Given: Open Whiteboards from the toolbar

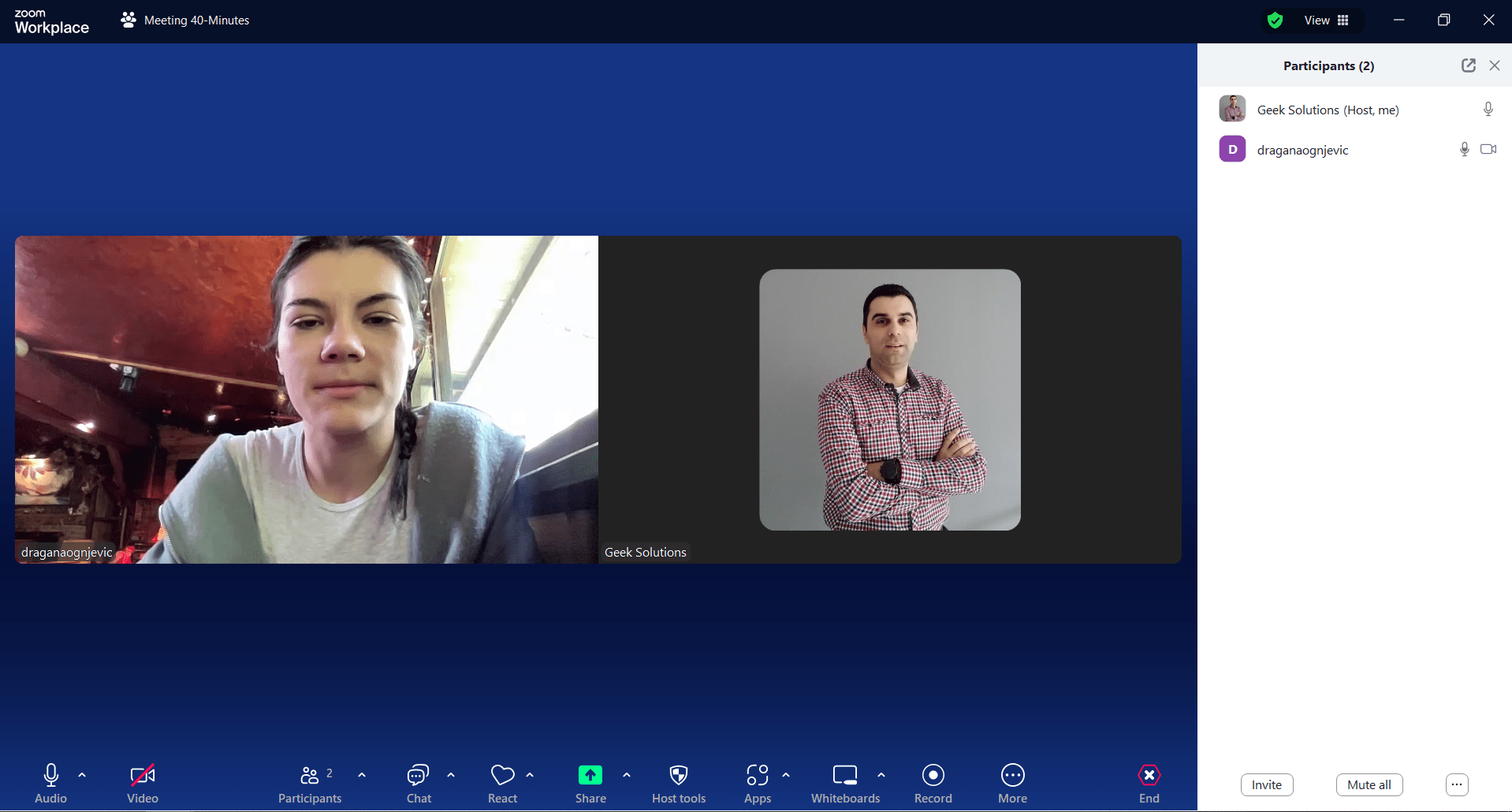Looking at the screenshot, I should pyautogui.click(x=845, y=776).
